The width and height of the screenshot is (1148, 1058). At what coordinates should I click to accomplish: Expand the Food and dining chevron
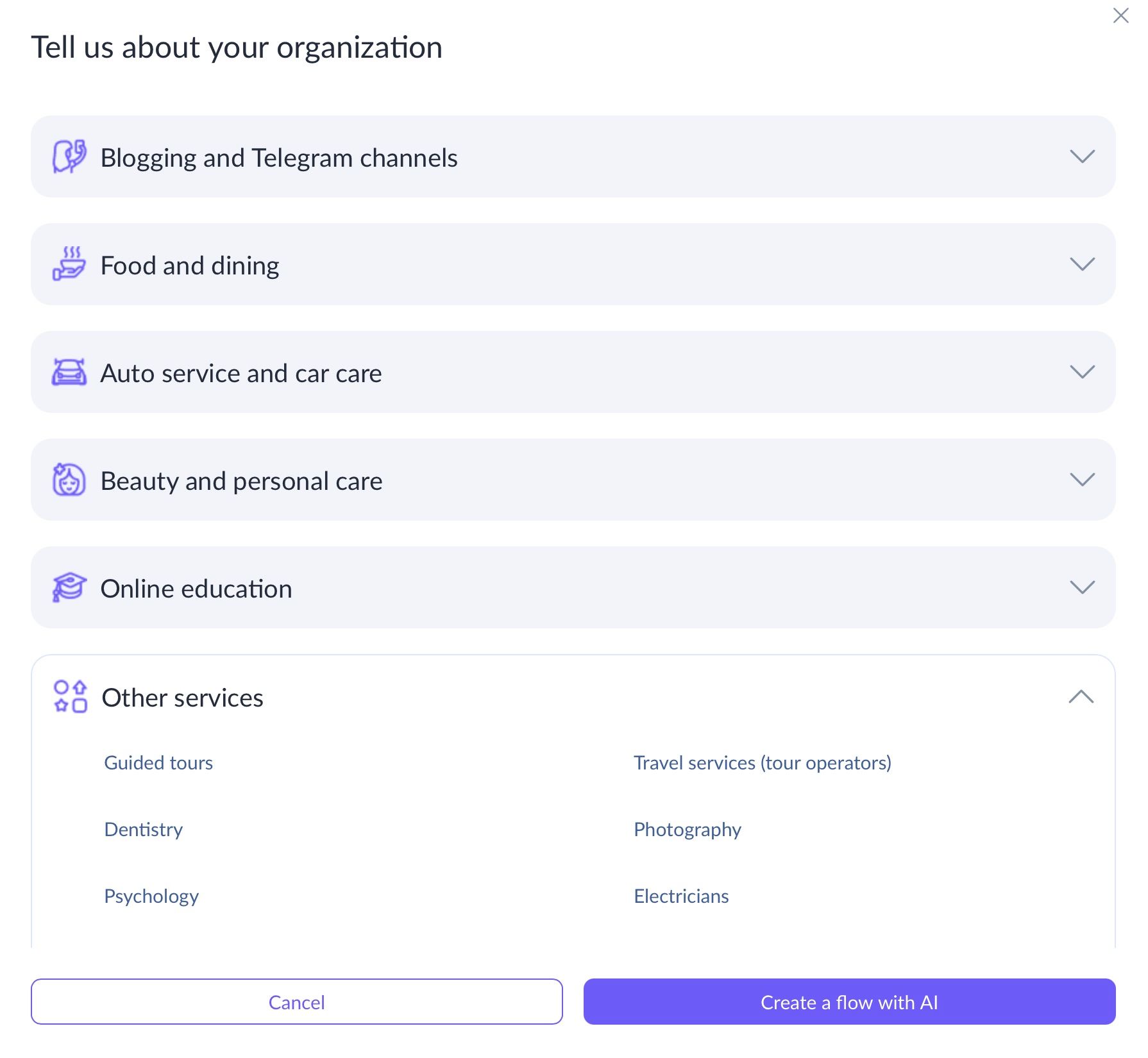pyautogui.click(x=1082, y=264)
